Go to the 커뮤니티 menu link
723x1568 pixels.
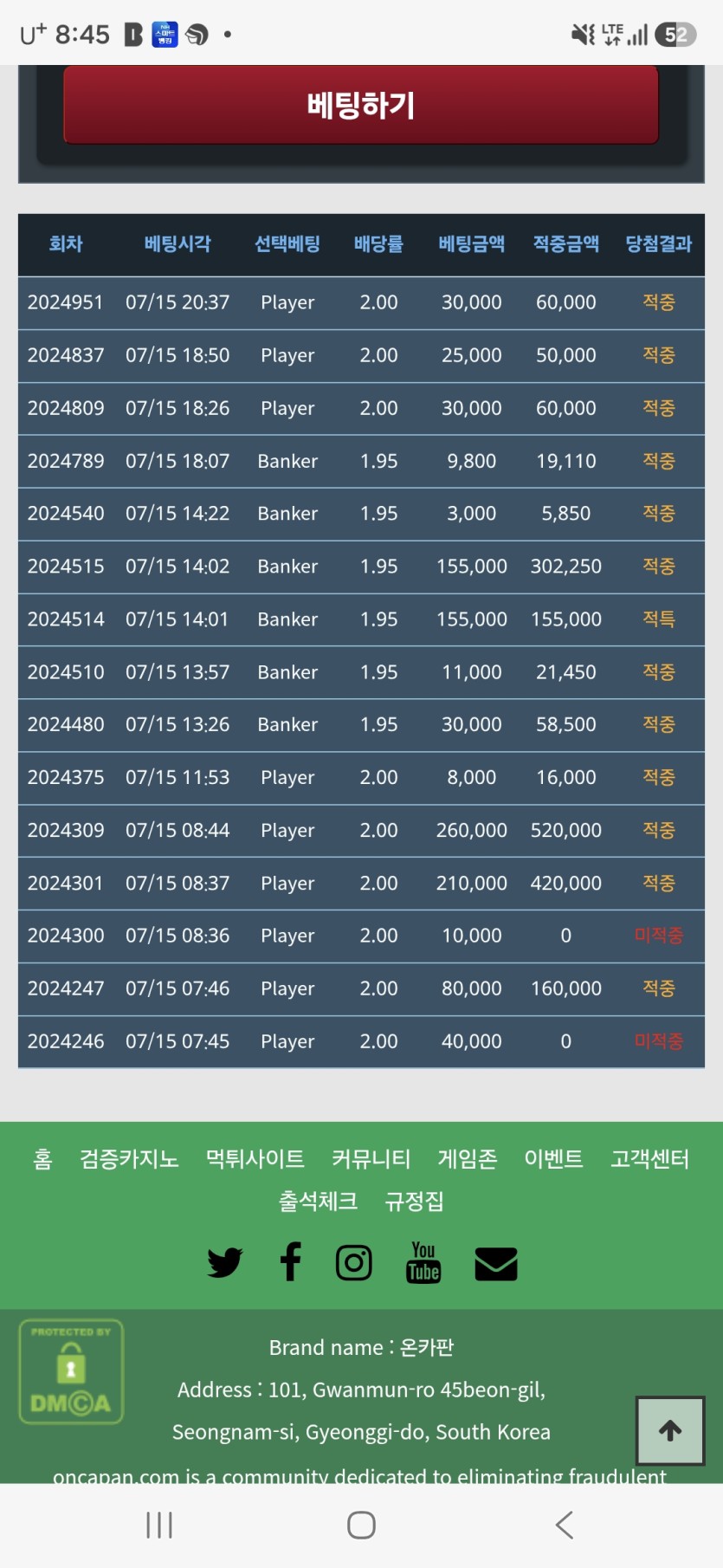click(371, 1159)
